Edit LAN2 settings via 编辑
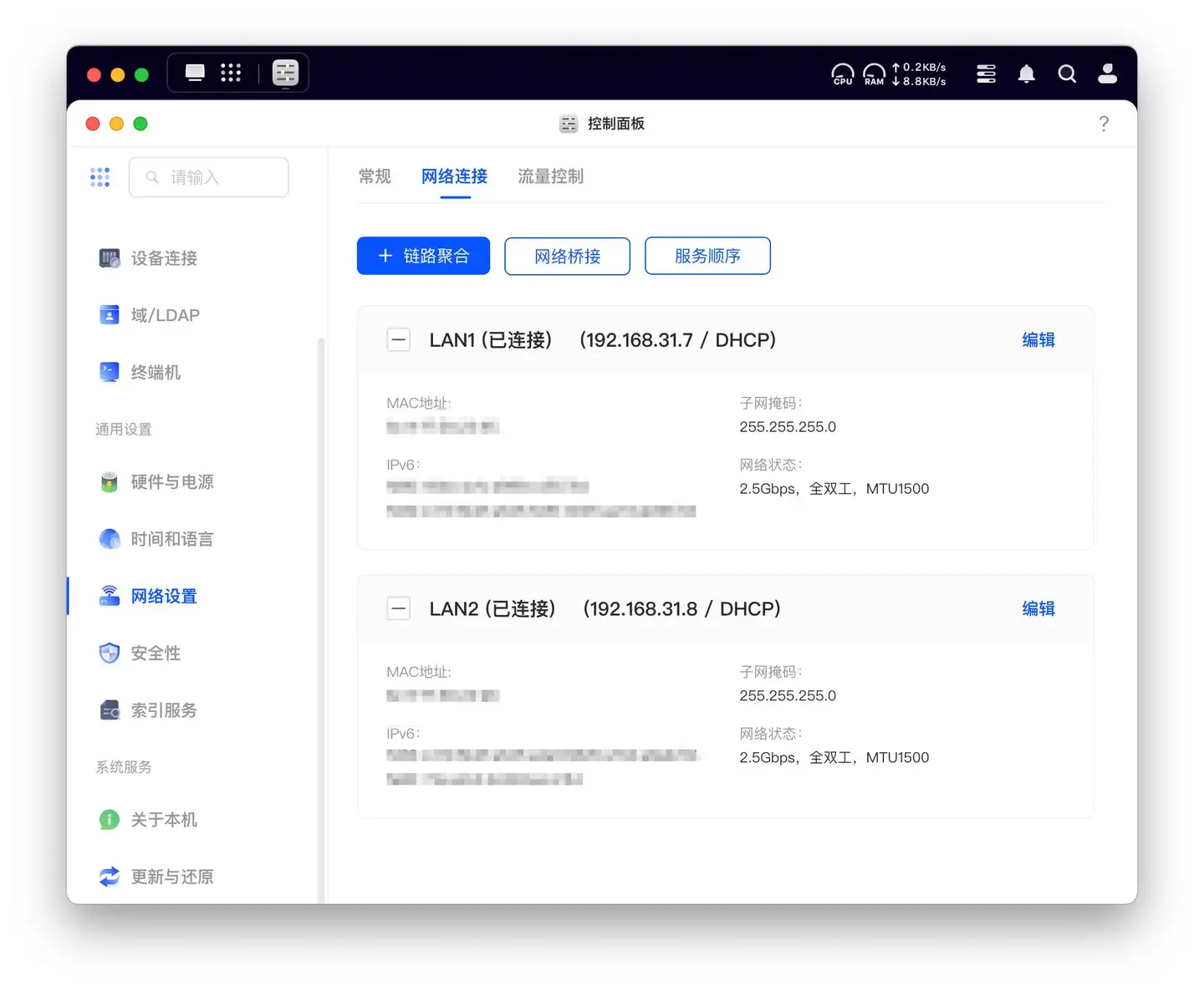Screen dimensions: 1204x992 tap(1038, 608)
